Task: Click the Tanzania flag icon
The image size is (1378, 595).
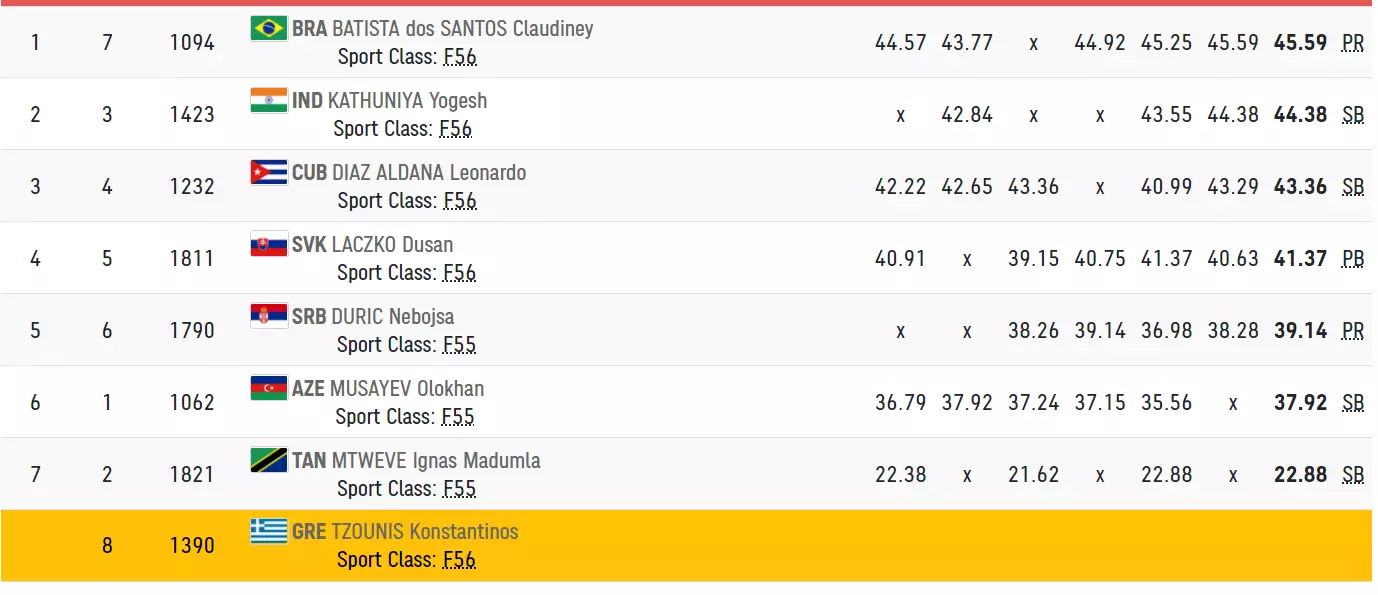Action: pos(268,460)
